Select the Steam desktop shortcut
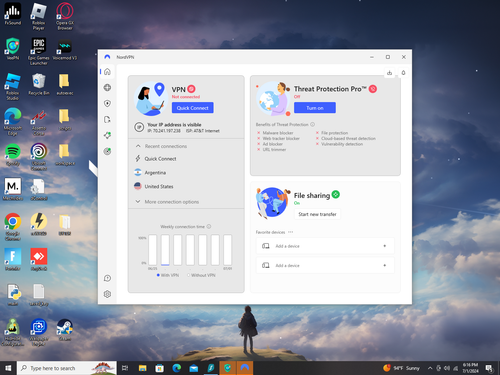The image size is (500, 375). tap(65, 329)
